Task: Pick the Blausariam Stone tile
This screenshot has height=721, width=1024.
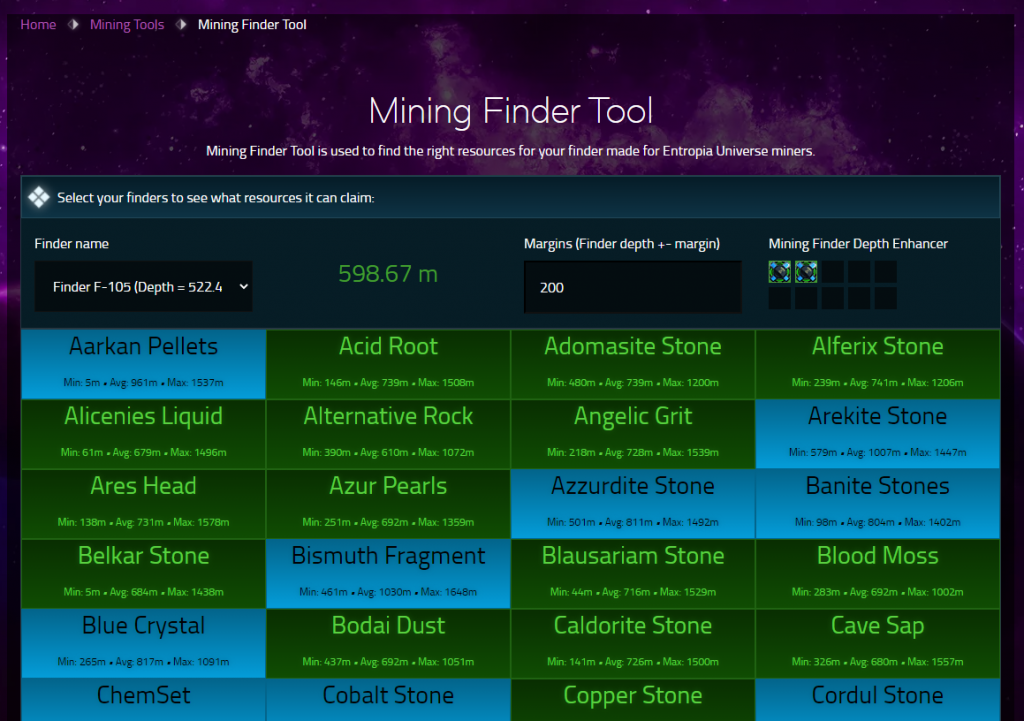Action: [x=633, y=574]
